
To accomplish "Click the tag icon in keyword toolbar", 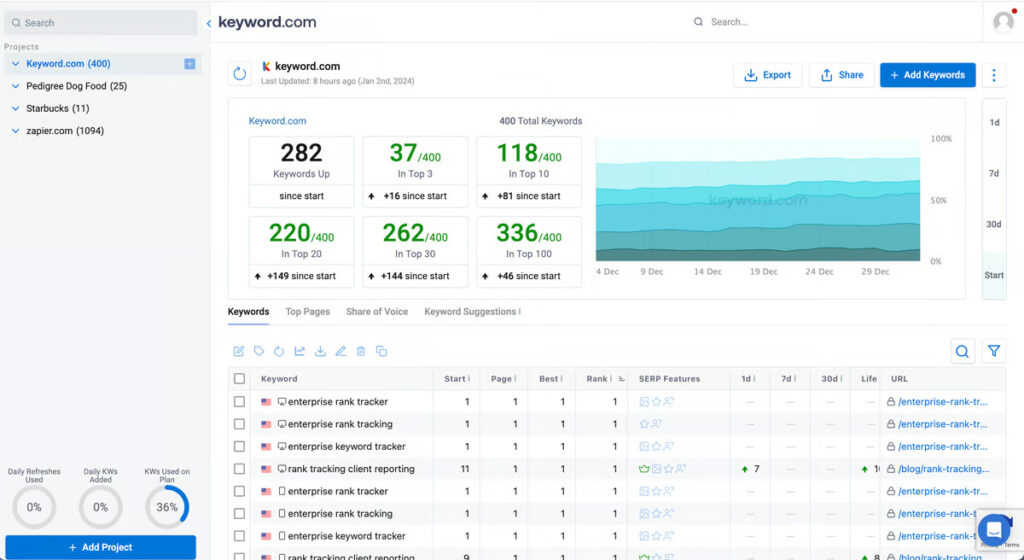I will pos(259,351).
